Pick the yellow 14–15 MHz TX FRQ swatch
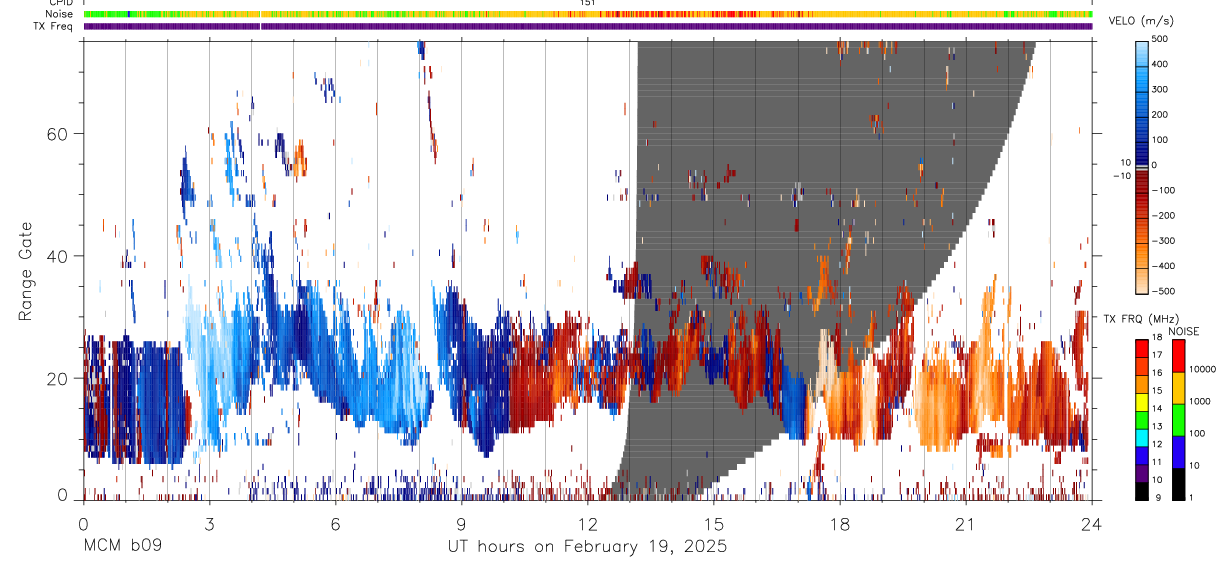The image size is (1228, 567). pyautogui.click(x=1141, y=400)
